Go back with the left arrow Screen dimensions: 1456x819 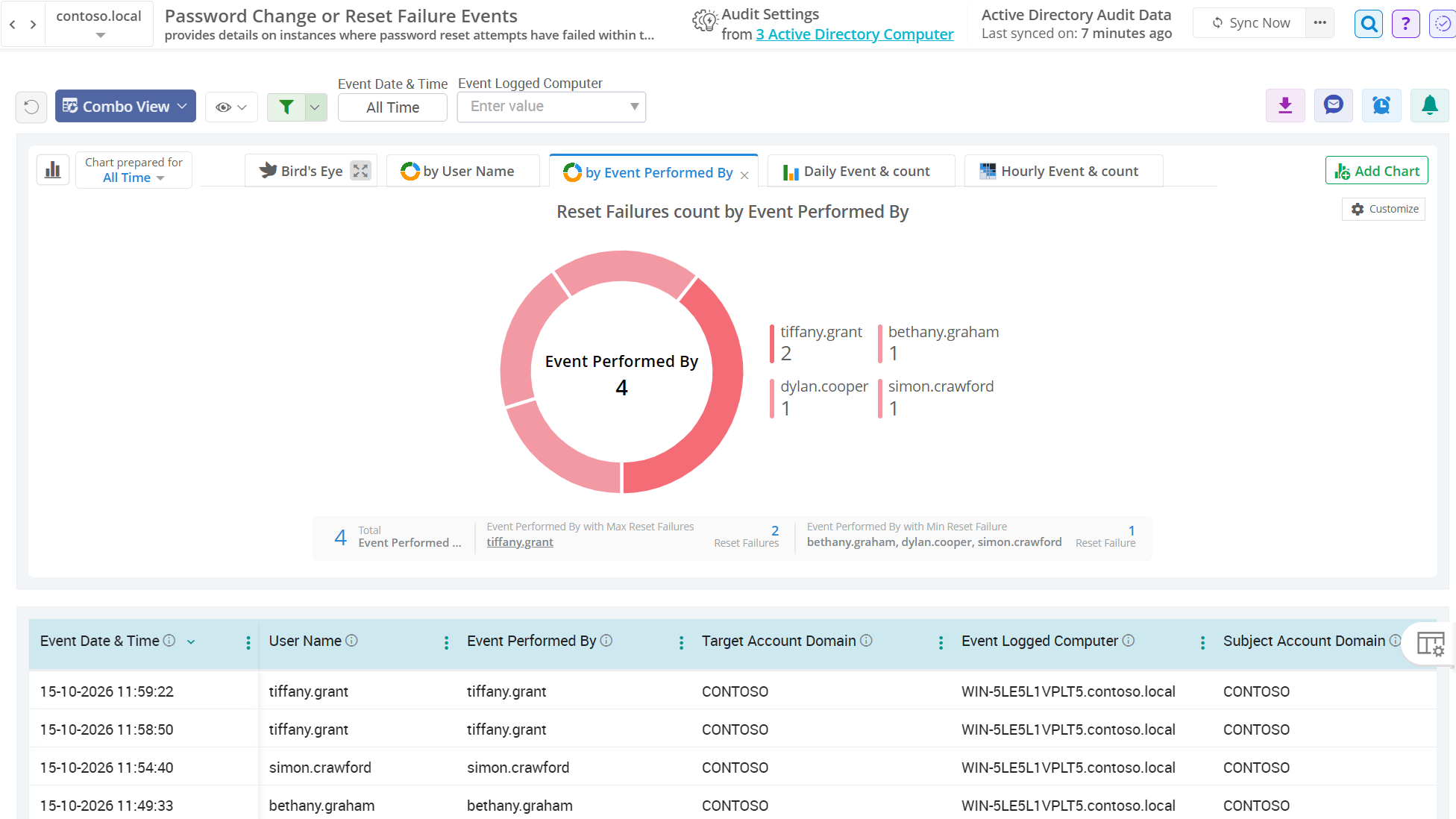[x=13, y=25]
